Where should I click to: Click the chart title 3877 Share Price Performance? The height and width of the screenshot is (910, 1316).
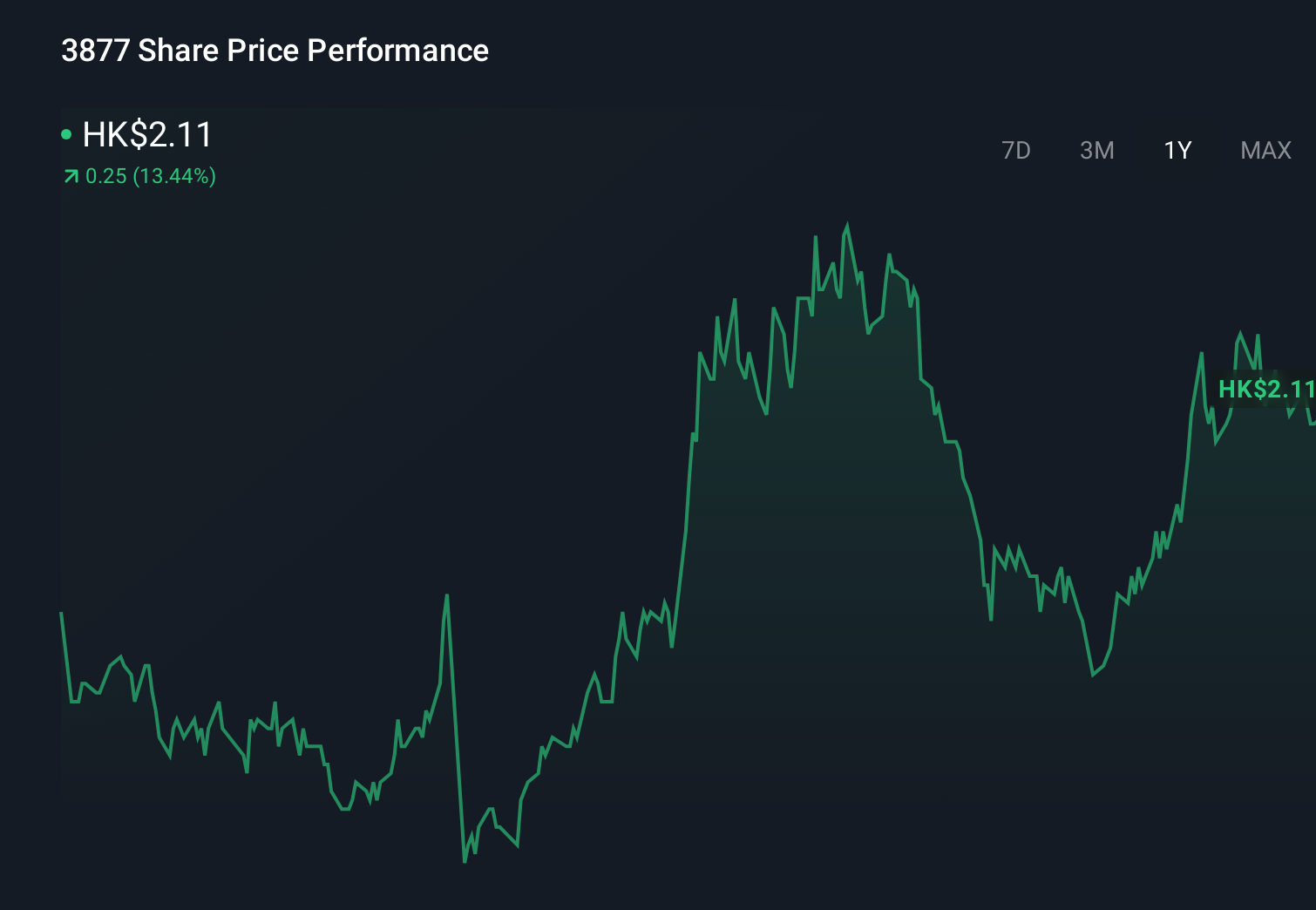pos(275,51)
